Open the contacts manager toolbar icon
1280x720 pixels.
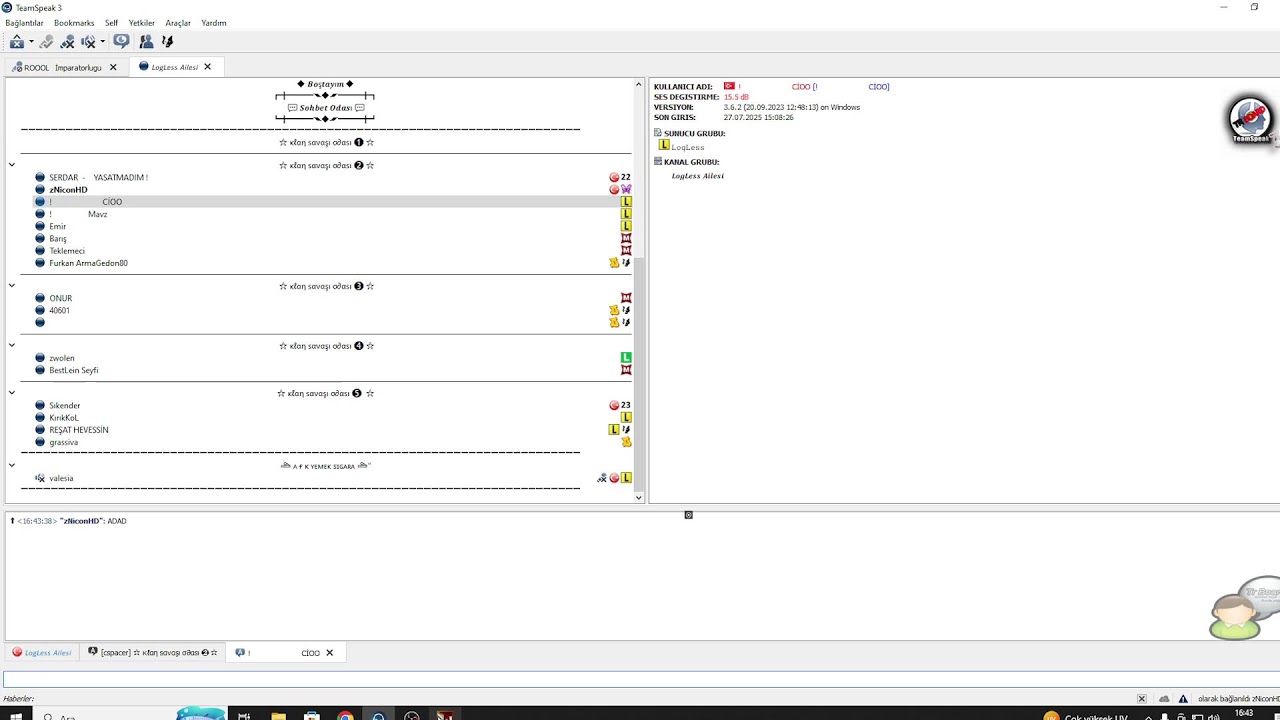(146, 41)
